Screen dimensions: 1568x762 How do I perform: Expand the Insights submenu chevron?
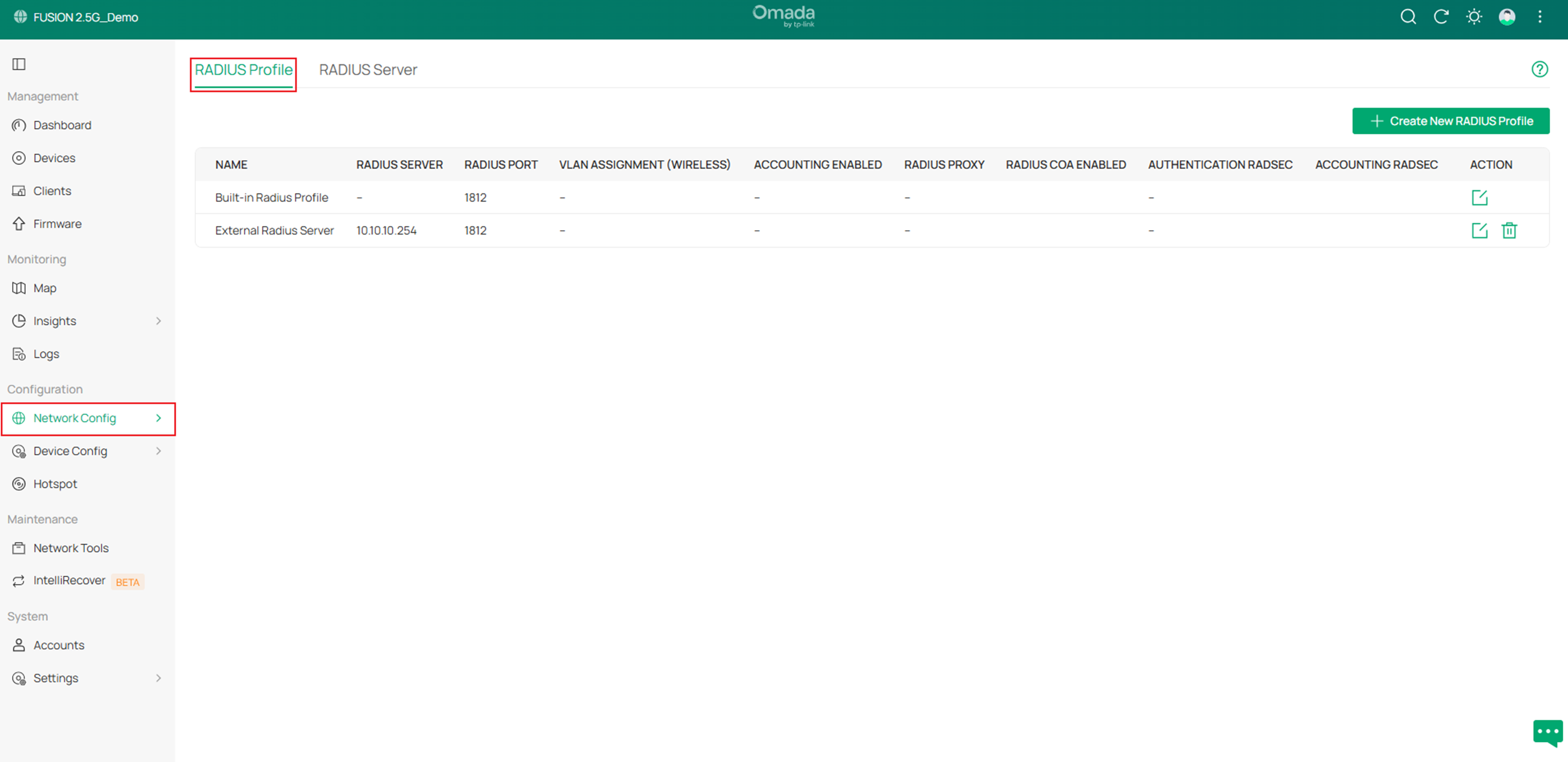(x=158, y=321)
